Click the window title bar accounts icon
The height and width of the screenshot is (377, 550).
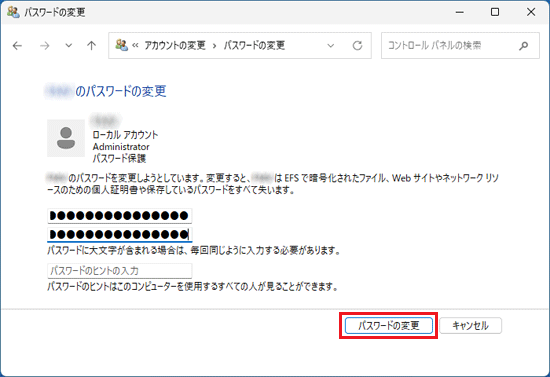point(13,12)
